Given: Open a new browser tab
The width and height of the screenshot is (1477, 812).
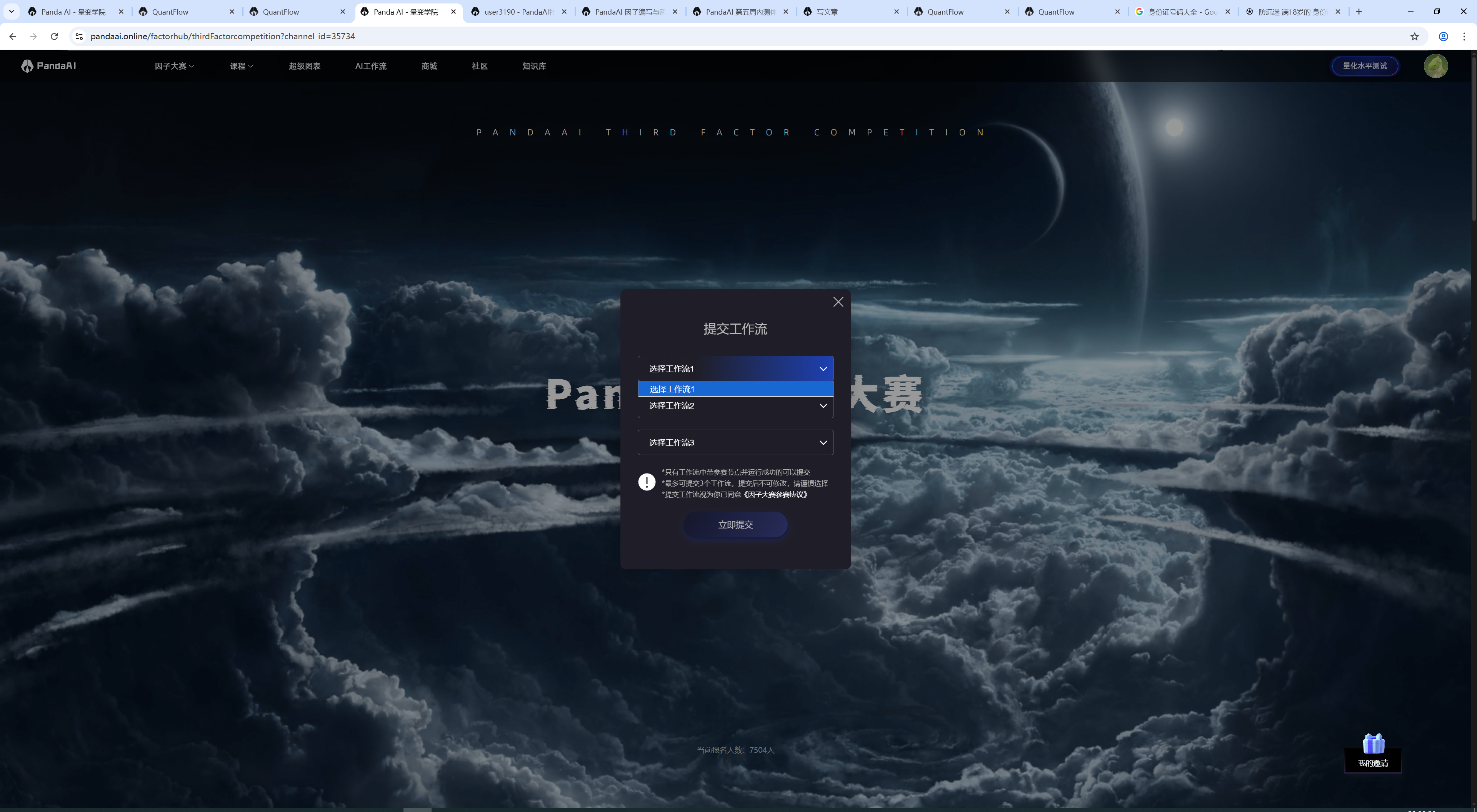Looking at the screenshot, I should (1359, 12).
